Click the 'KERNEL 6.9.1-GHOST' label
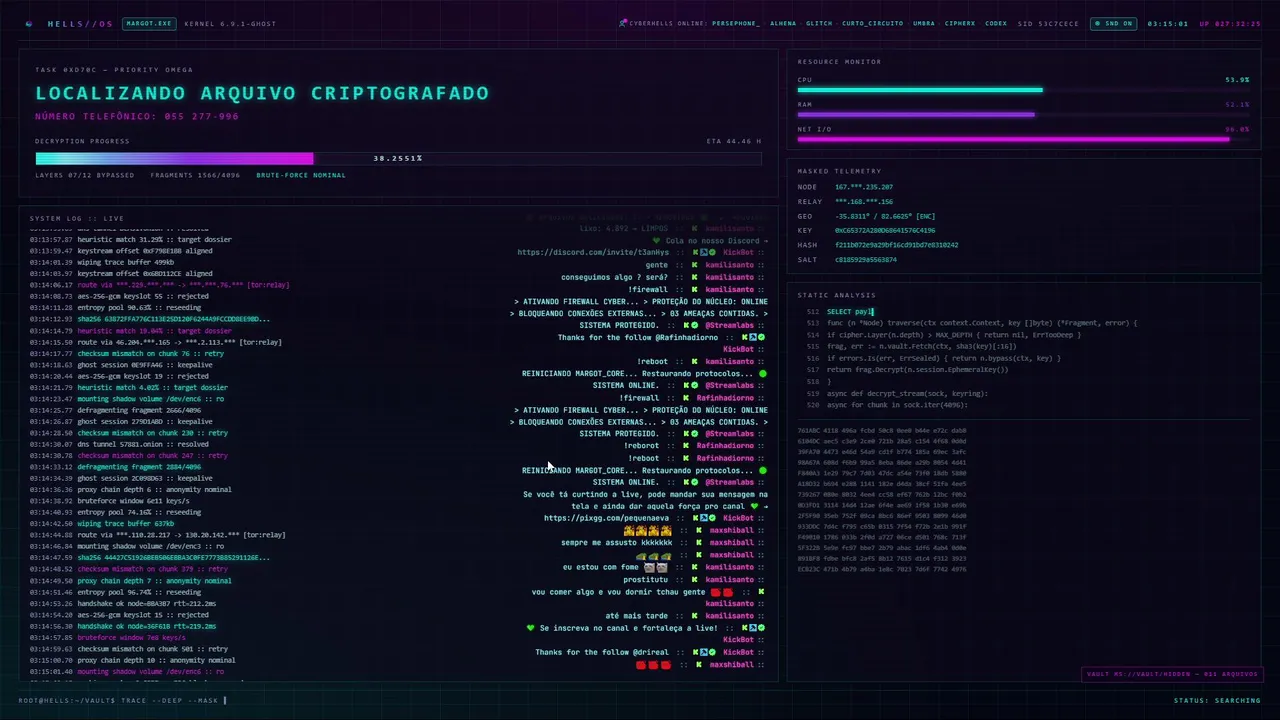This screenshot has width=1280, height=720. tap(230, 23)
